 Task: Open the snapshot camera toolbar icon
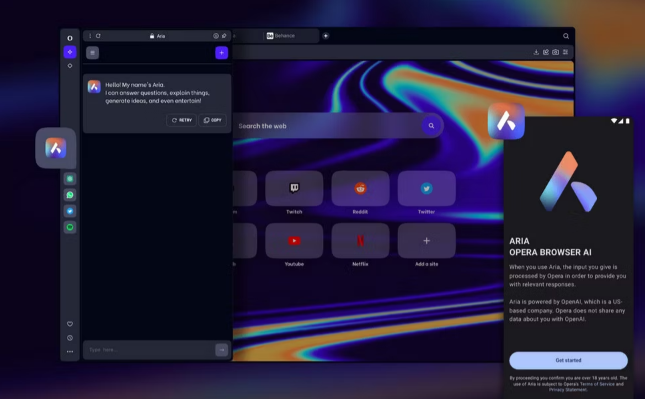click(555, 52)
